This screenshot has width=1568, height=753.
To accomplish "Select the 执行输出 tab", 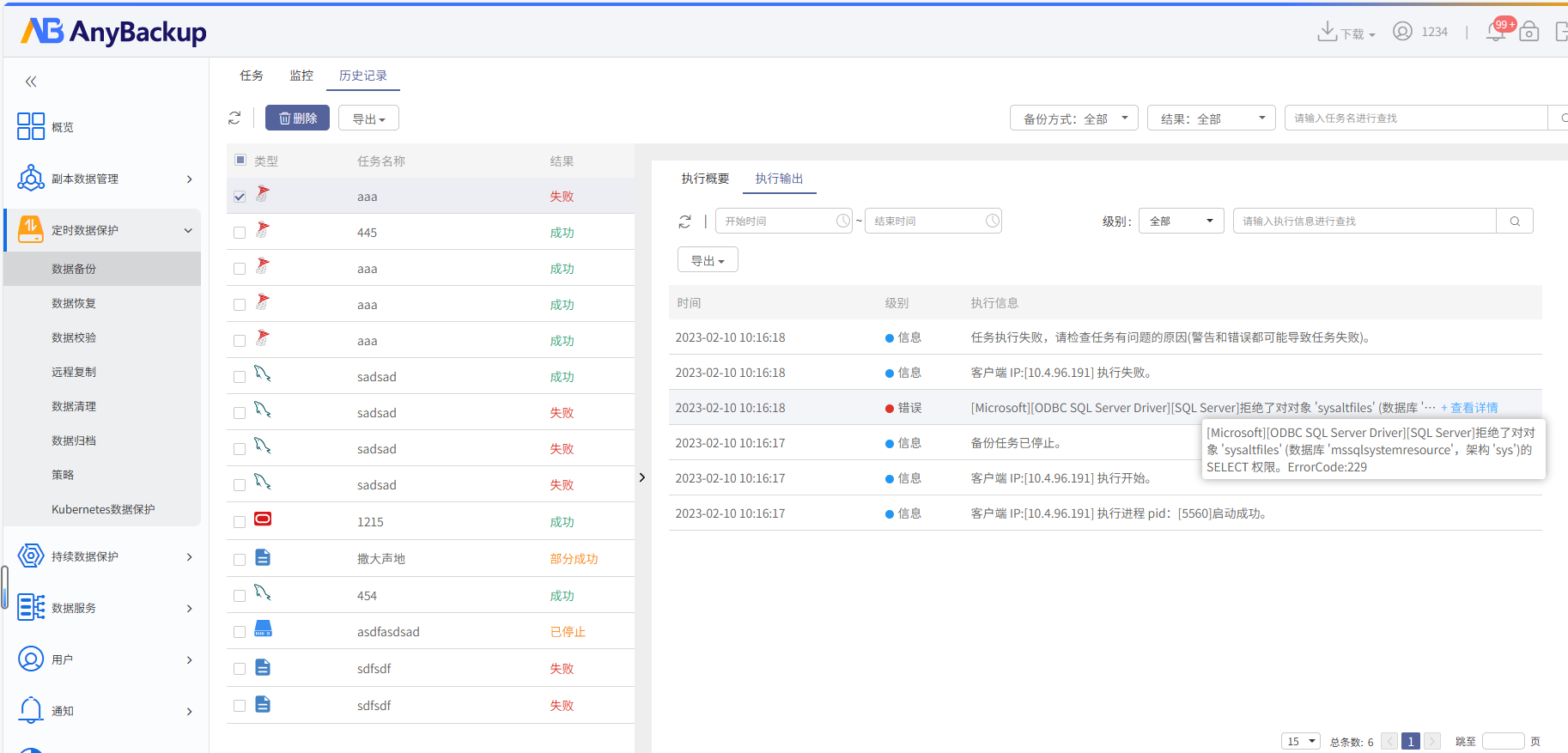I will [x=779, y=179].
